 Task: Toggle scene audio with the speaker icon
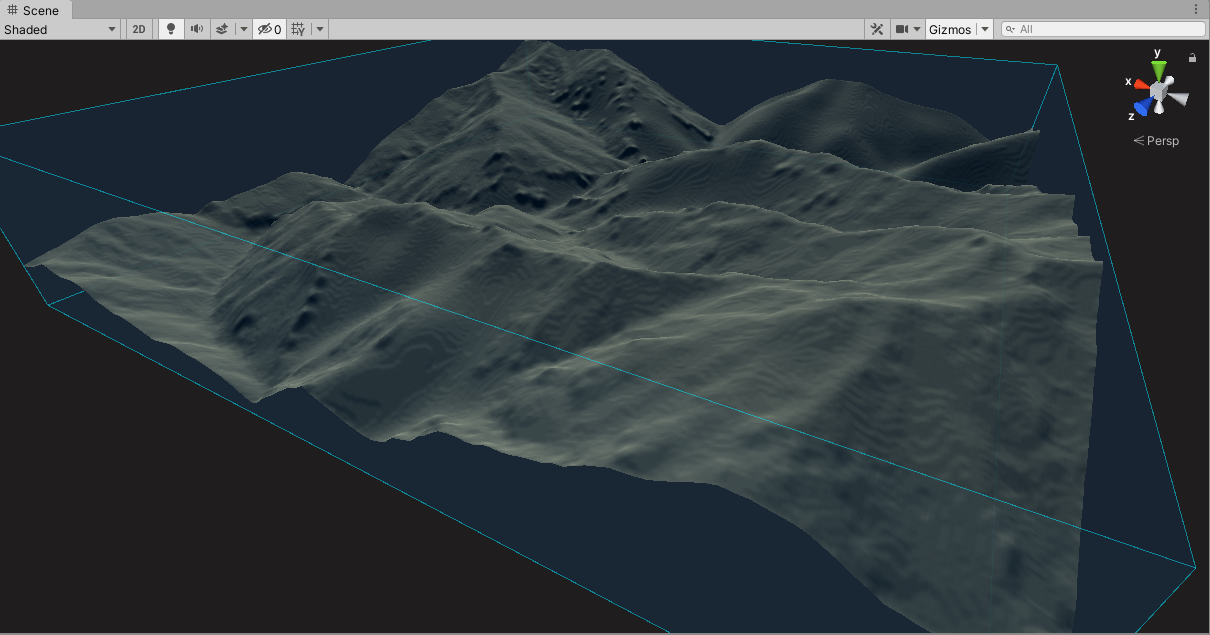coord(197,29)
